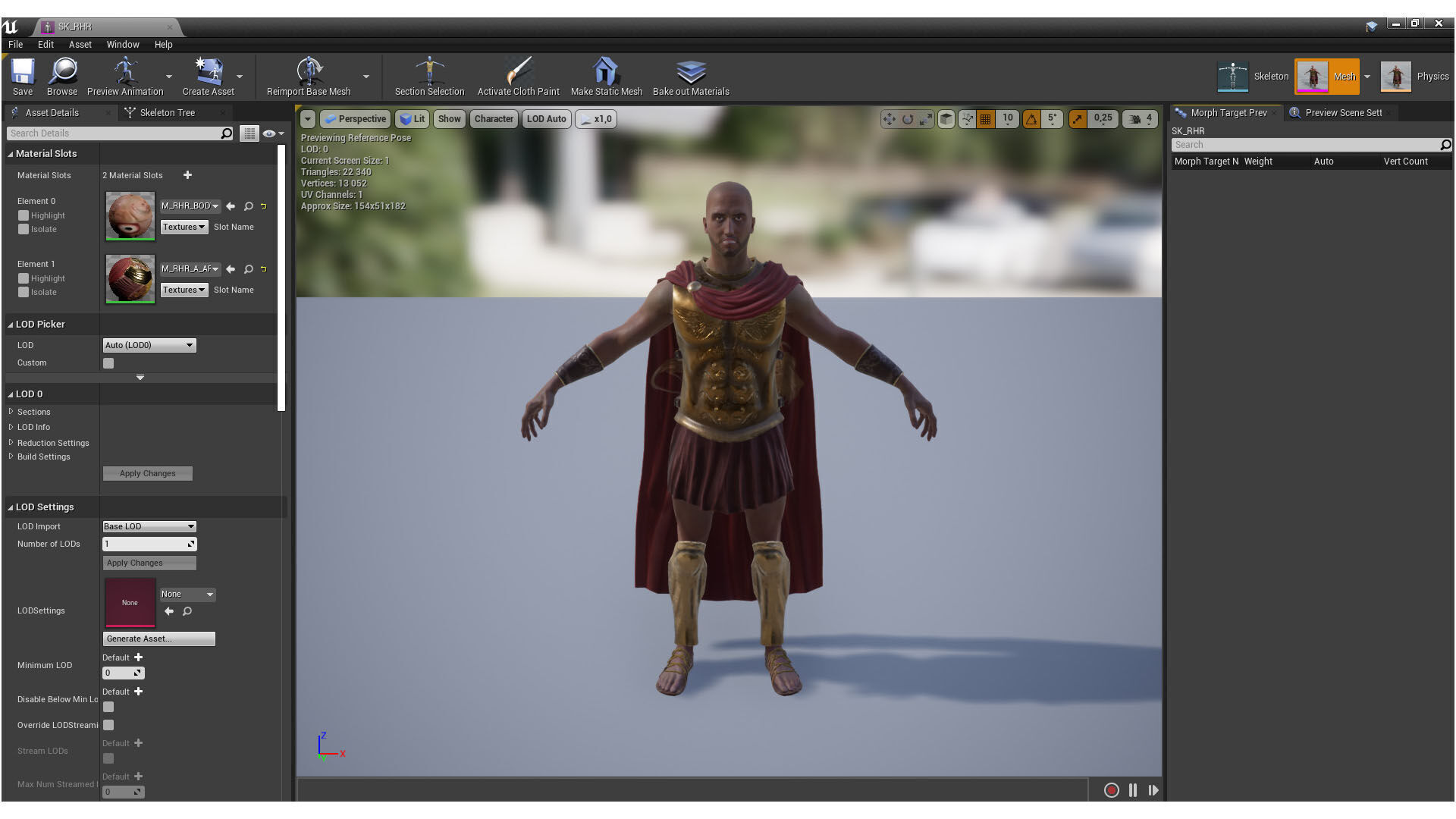Open LOD Import Base LOD dropdown
The width and height of the screenshot is (1456, 819).
(x=149, y=526)
